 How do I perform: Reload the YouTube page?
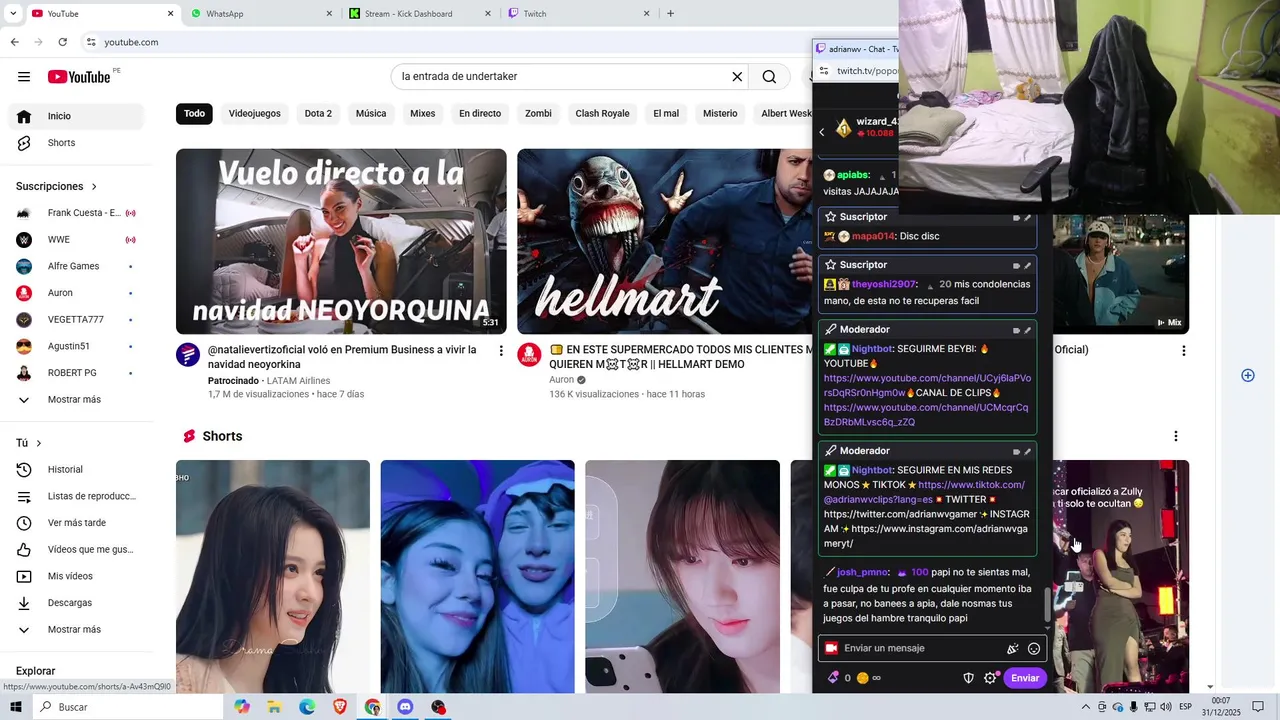pos(63,42)
